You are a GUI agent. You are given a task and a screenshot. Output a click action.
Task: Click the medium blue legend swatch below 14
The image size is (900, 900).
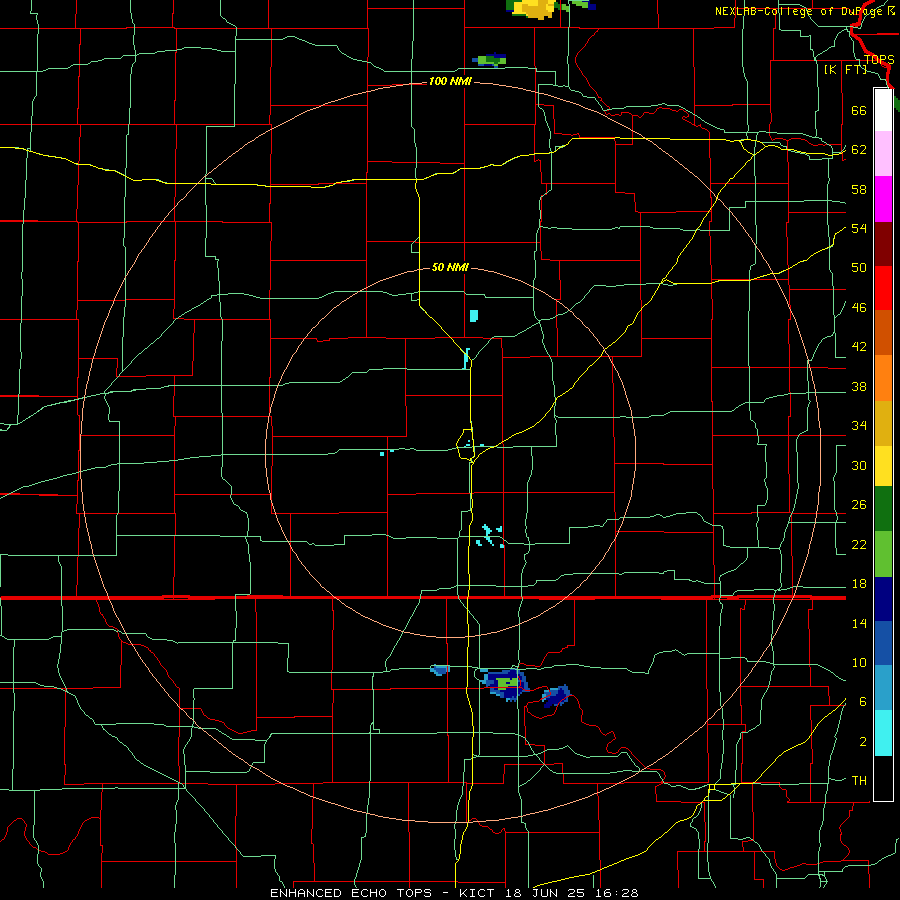(883, 643)
